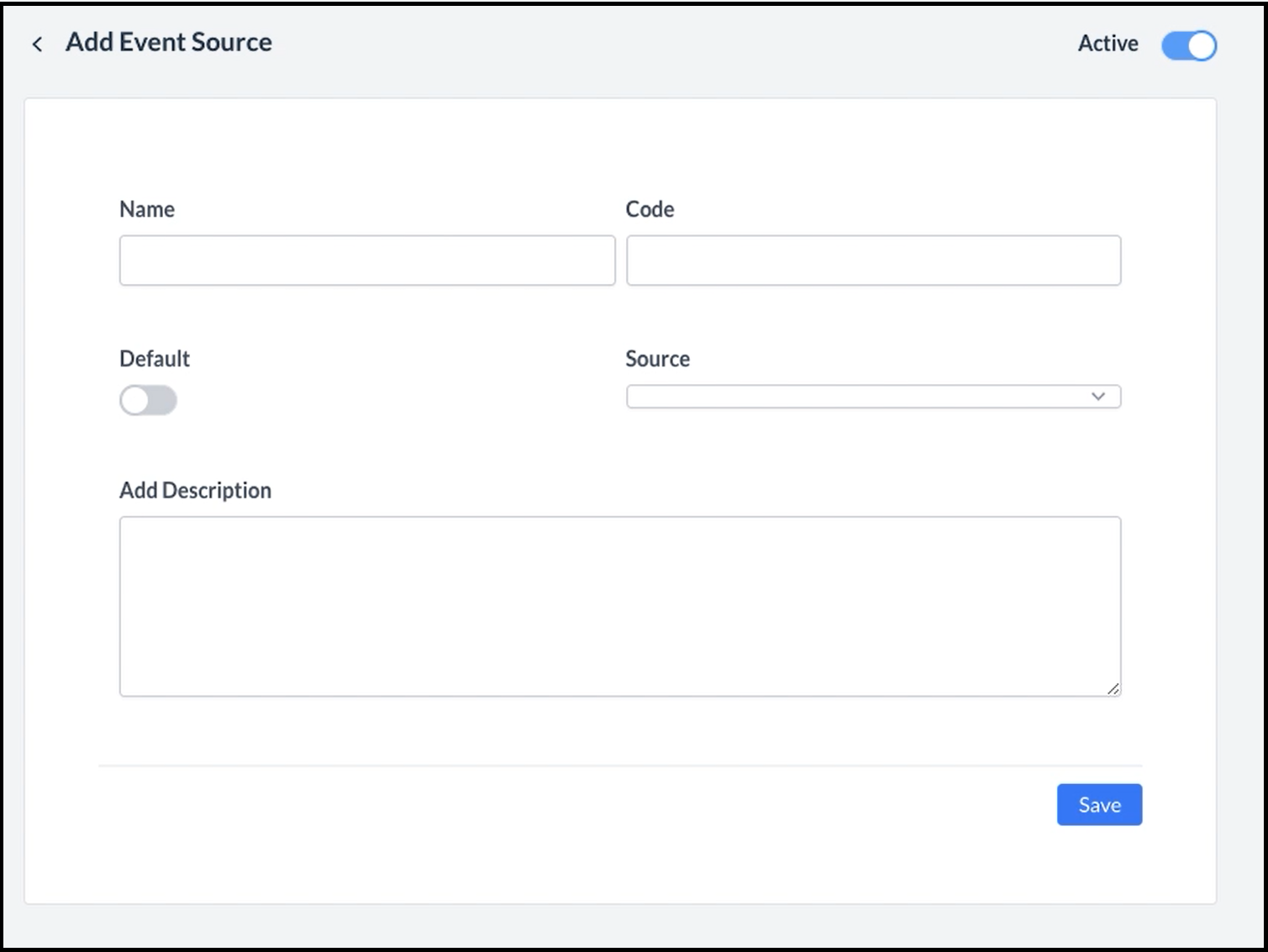Save the new event source
Image resolution: width=1268 pixels, height=952 pixels.
click(x=1098, y=805)
